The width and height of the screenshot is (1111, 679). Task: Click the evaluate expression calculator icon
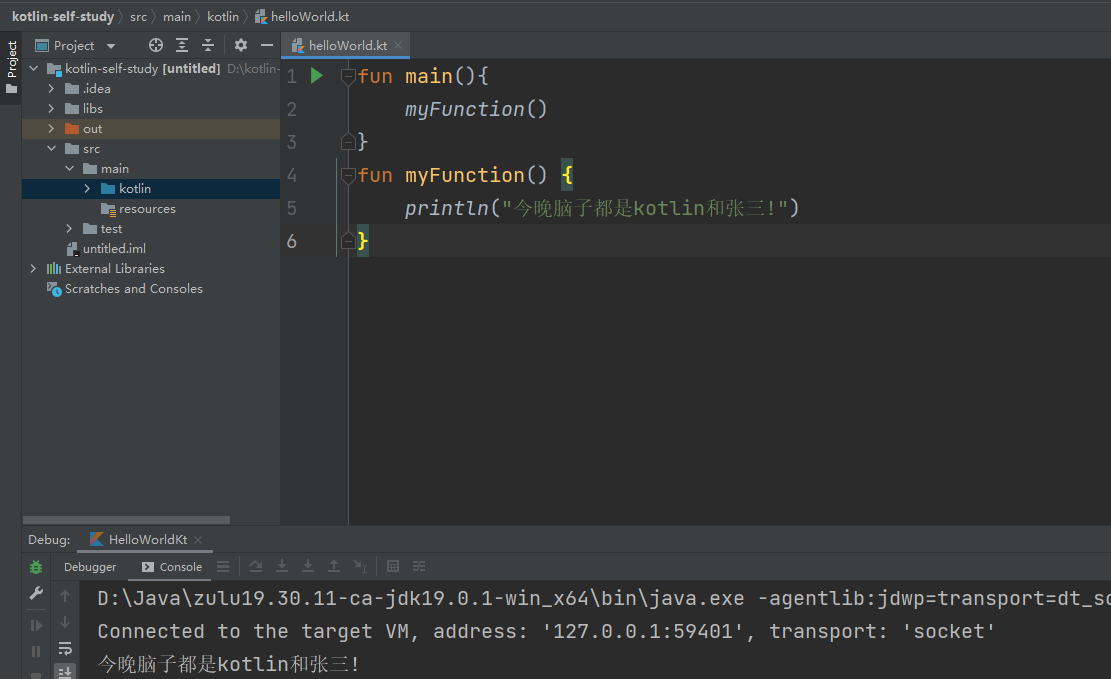(x=393, y=566)
